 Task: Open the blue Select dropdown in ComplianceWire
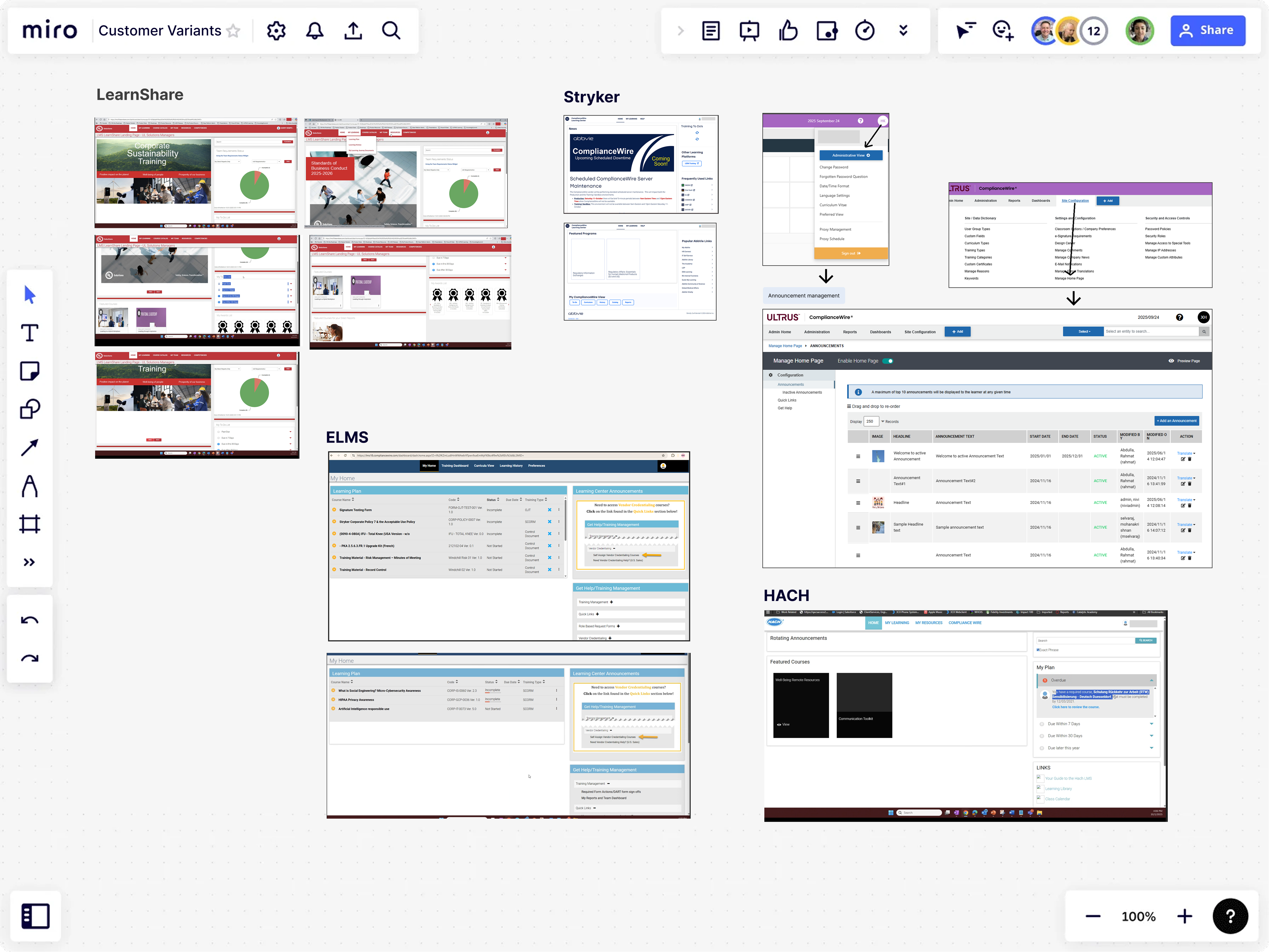1083,332
